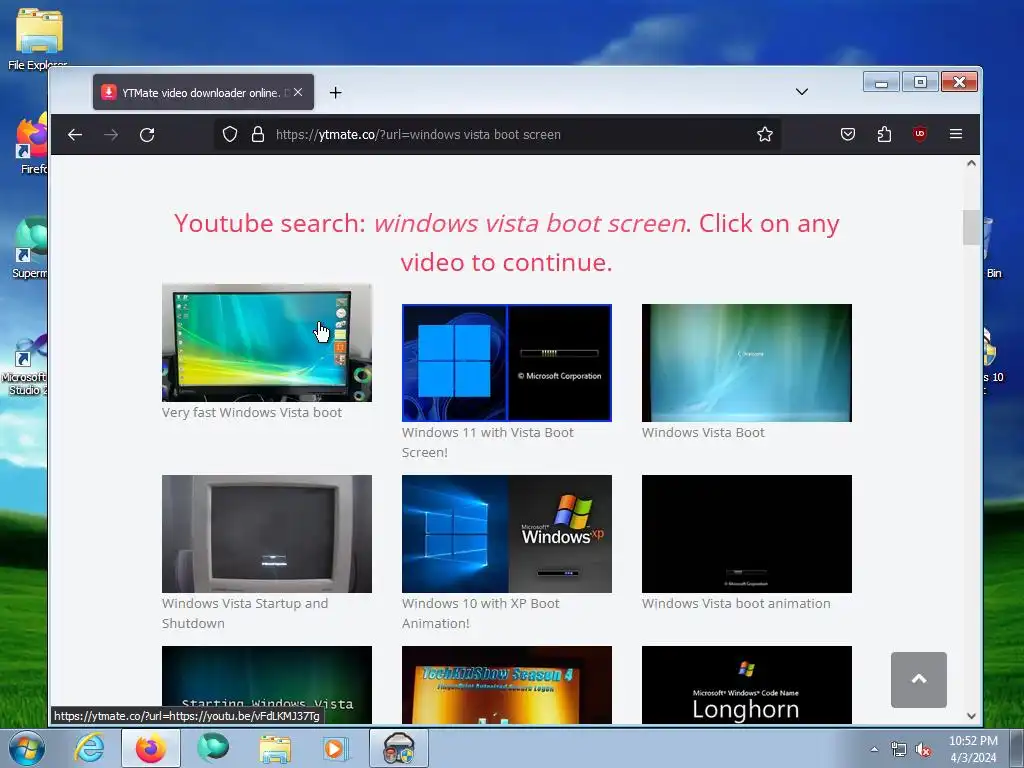
Task: Click the Very fast Windows Vista boot title
Action: click(251, 413)
